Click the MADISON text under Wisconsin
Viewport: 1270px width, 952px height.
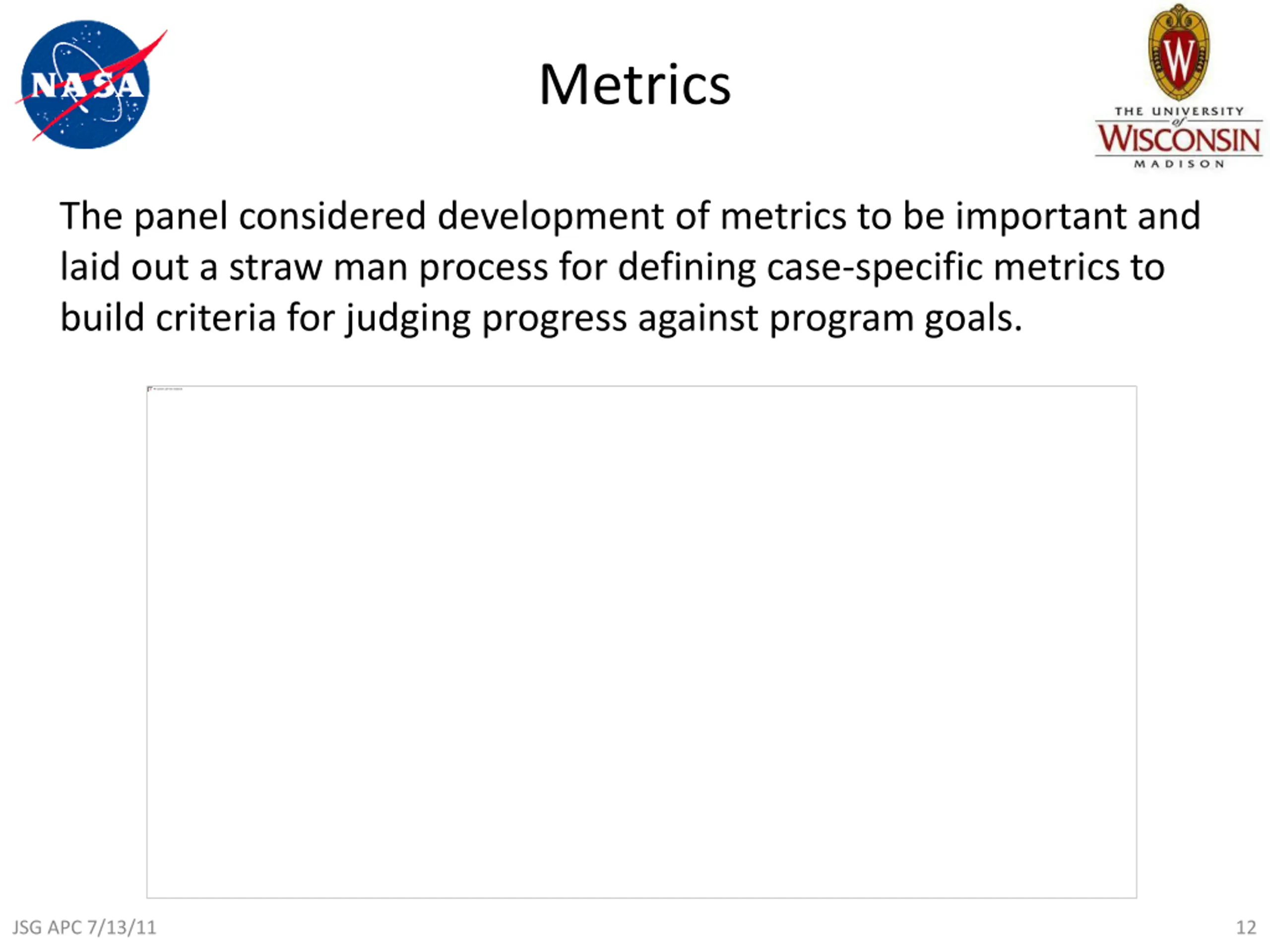coord(1179,164)
